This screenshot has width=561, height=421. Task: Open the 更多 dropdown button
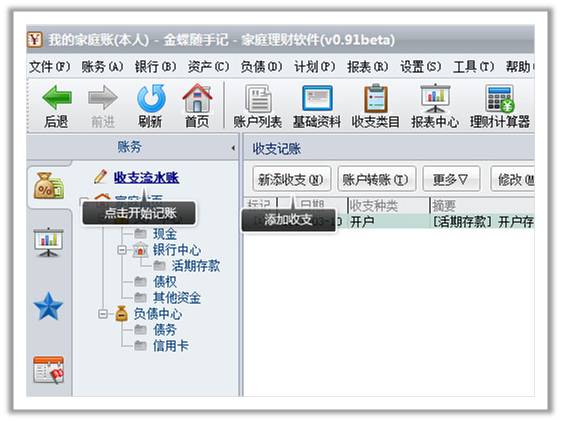coord(451,179)
